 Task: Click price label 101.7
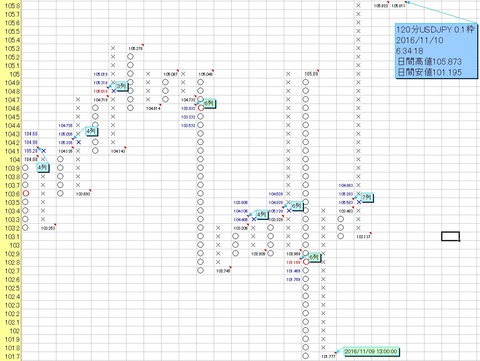[x=12, y=356]
